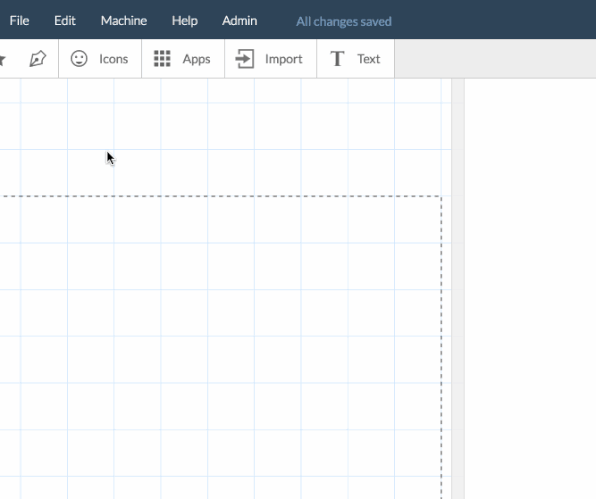
Task: Click the large T text icon
Action: [337, 59]
